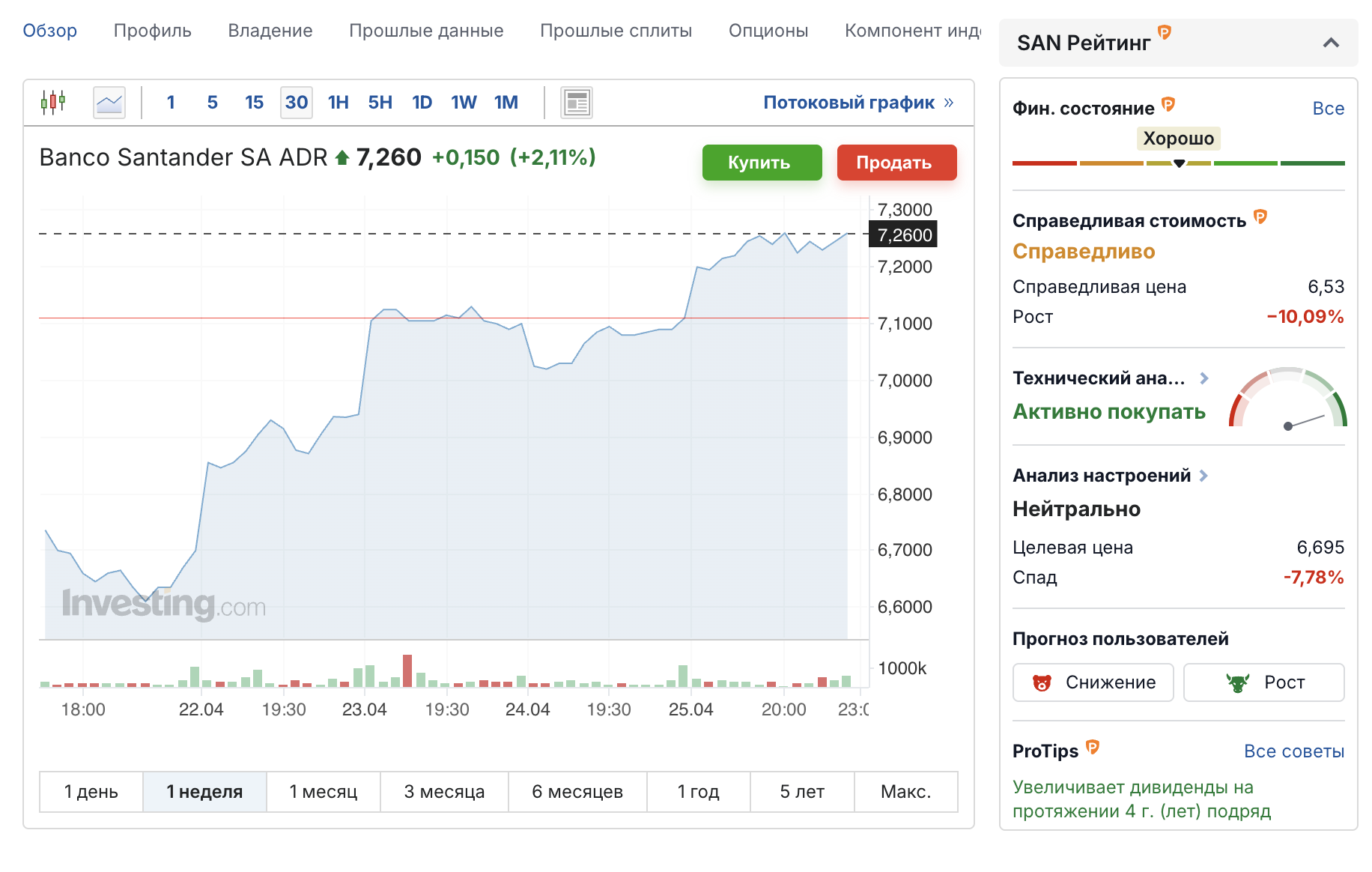
Task: Select the Макс. range
Action: coord(906,792)
